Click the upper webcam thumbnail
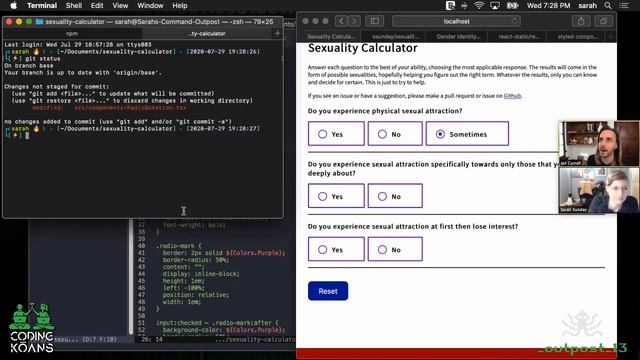Image resolution: width=640 pixels, height=360 pixels. (x=599, y=143)
